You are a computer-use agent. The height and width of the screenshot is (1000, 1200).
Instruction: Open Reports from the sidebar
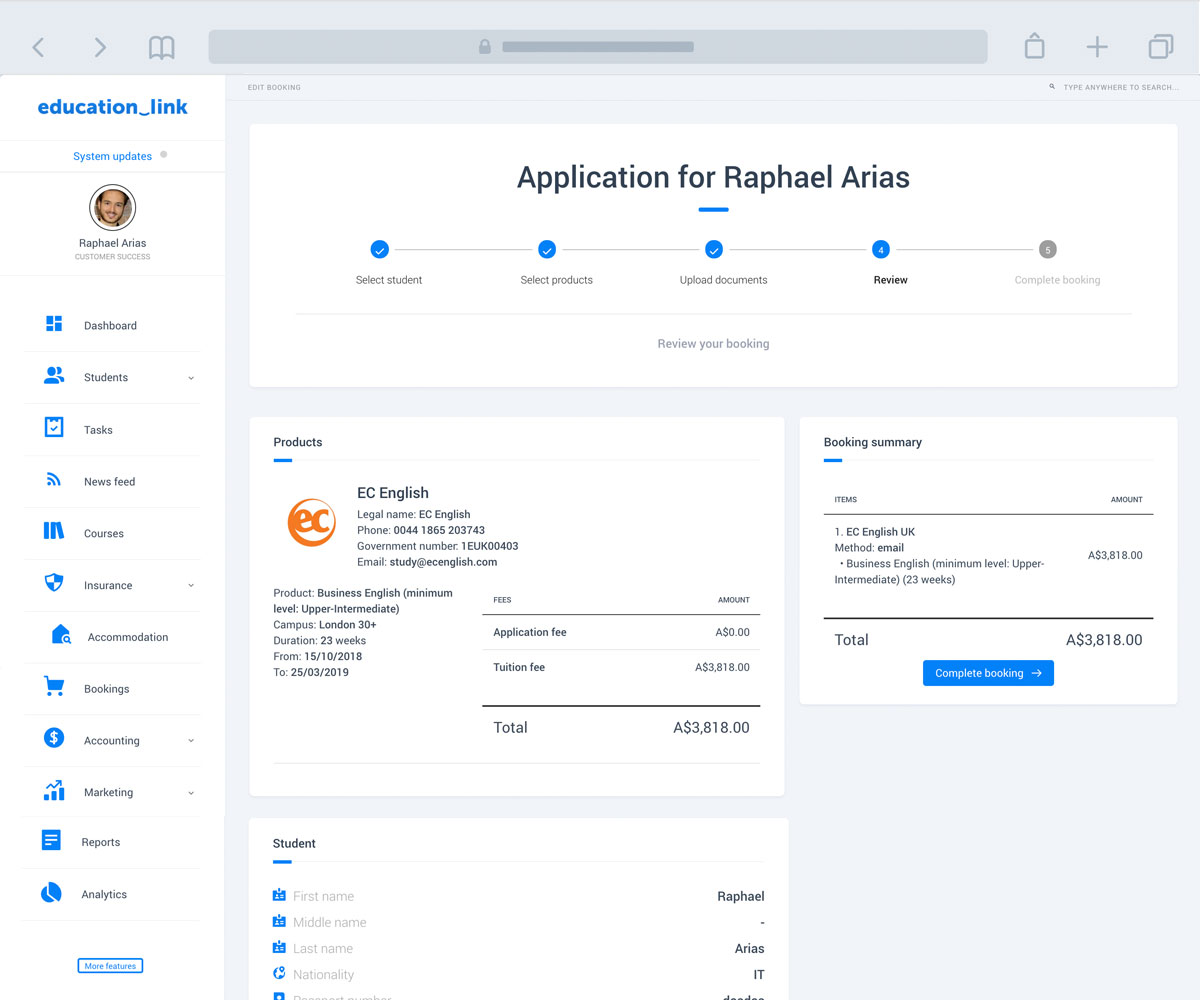tap(101, 842)
